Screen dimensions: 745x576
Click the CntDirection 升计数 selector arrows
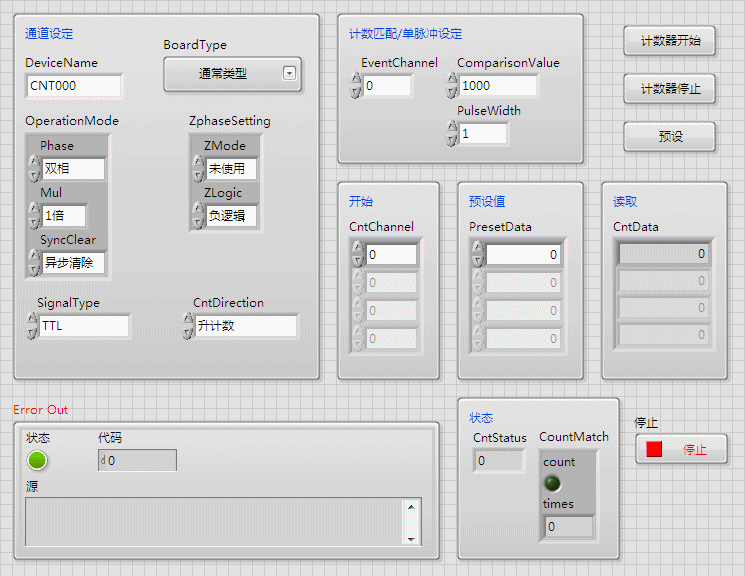click(x=188, y=326)
